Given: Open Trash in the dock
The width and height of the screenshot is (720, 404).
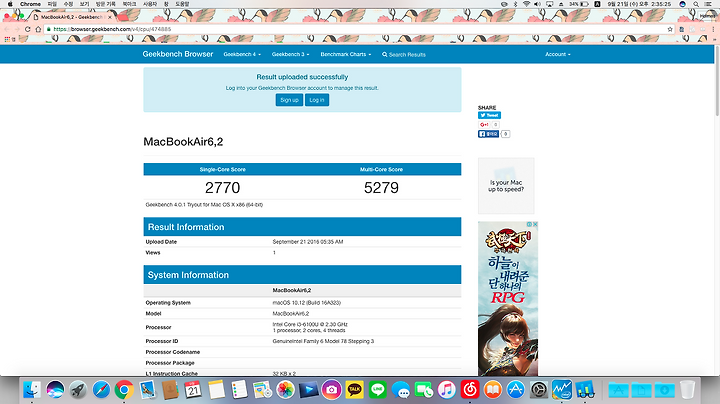Looking at the screenshot, I should coord(687,390).
